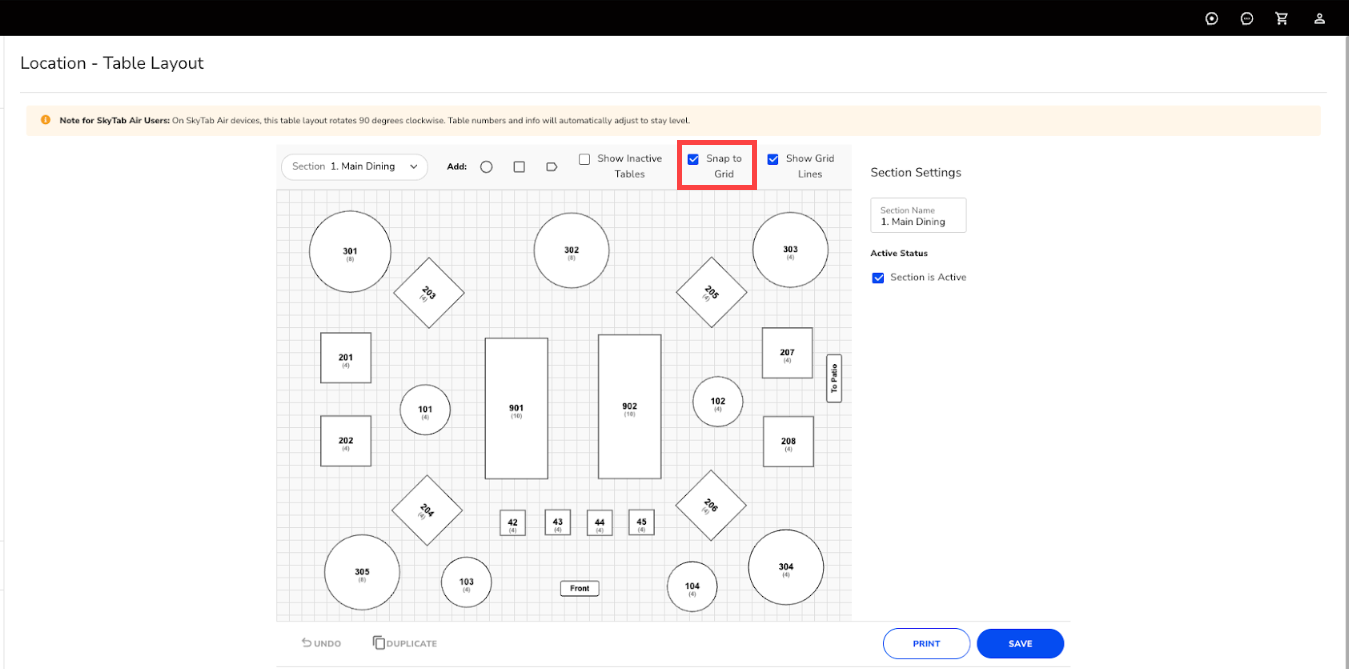The width and height of the screenshot is (1349, 669).
Task: Select the To Patio label on the layout
Action: (834, 378)
